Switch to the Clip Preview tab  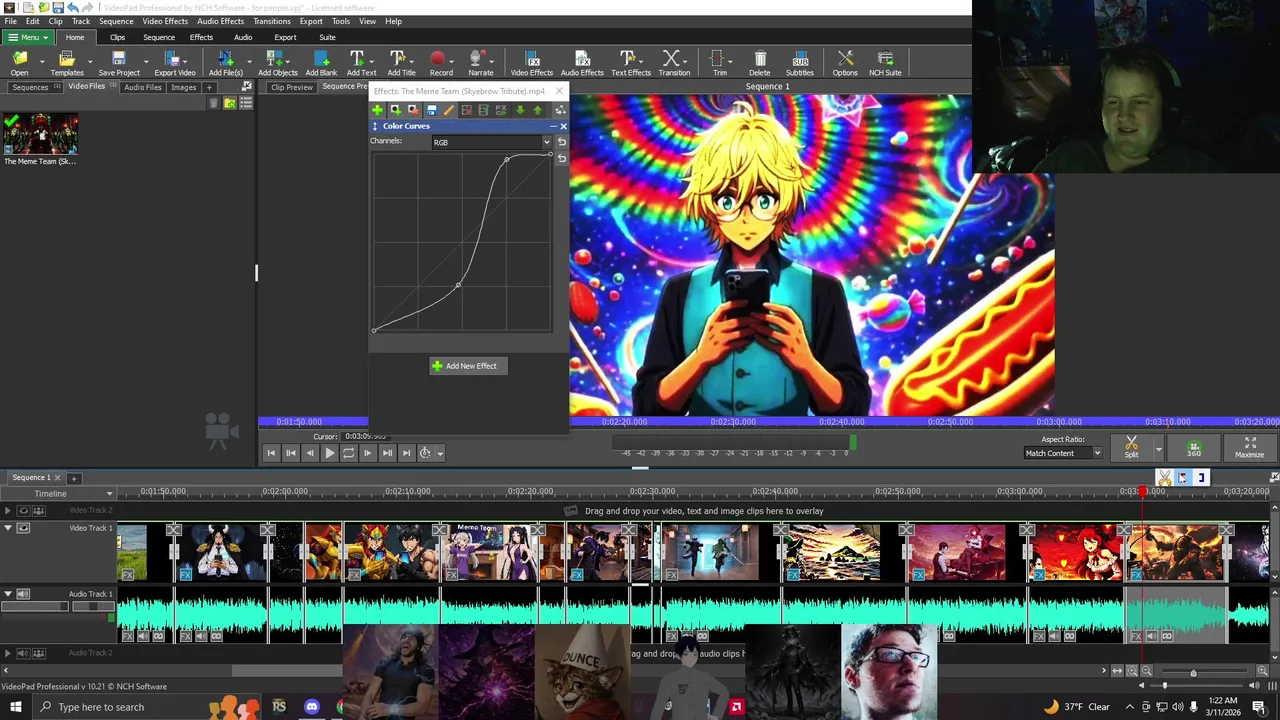[292, 87]
